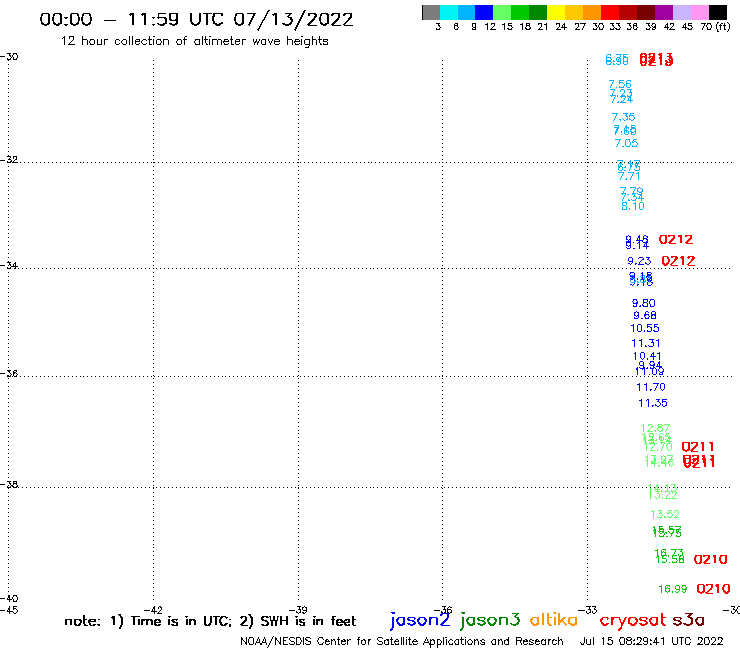
Task: Click the red '0210' label beside 15.58
Action: point(710,559)
